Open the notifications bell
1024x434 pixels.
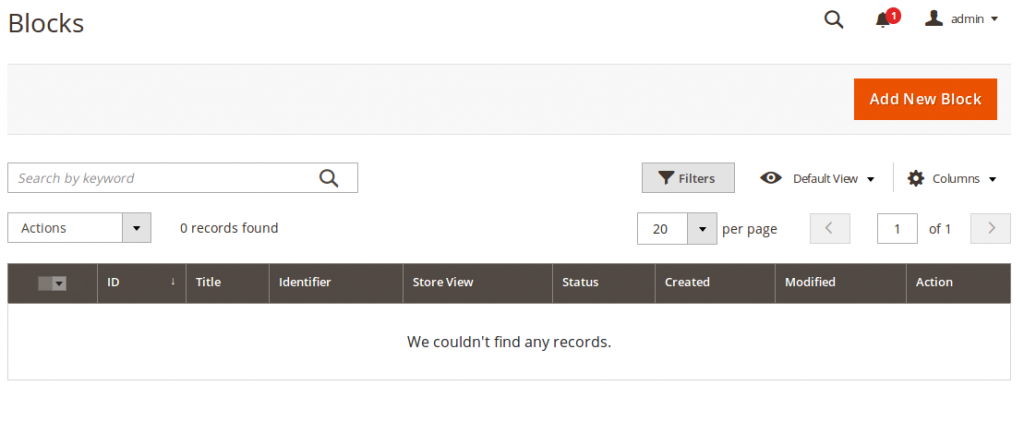tap(883, 20)
